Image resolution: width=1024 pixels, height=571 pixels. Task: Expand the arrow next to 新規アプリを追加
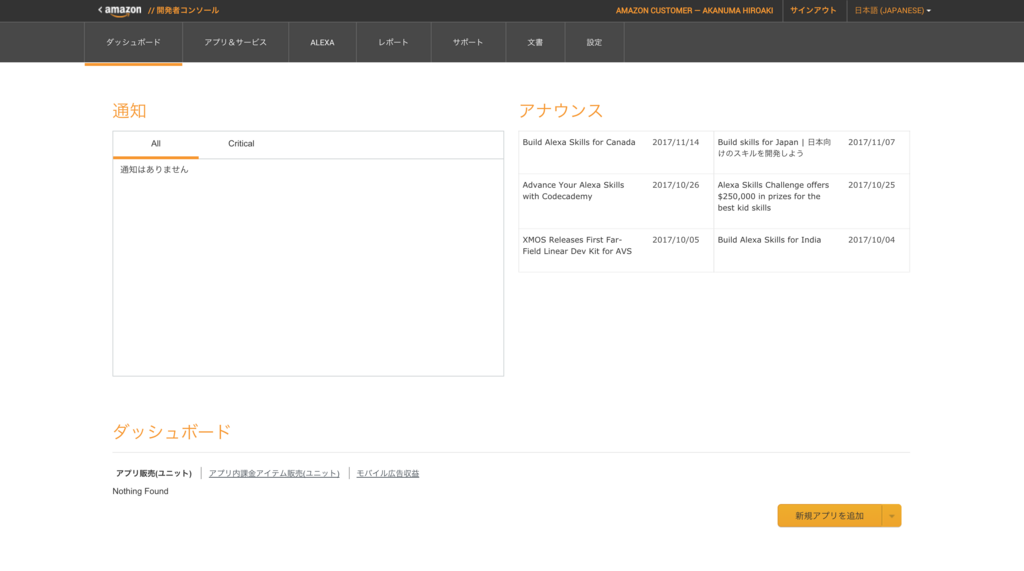pyautogui.click(x=891, y=515)
